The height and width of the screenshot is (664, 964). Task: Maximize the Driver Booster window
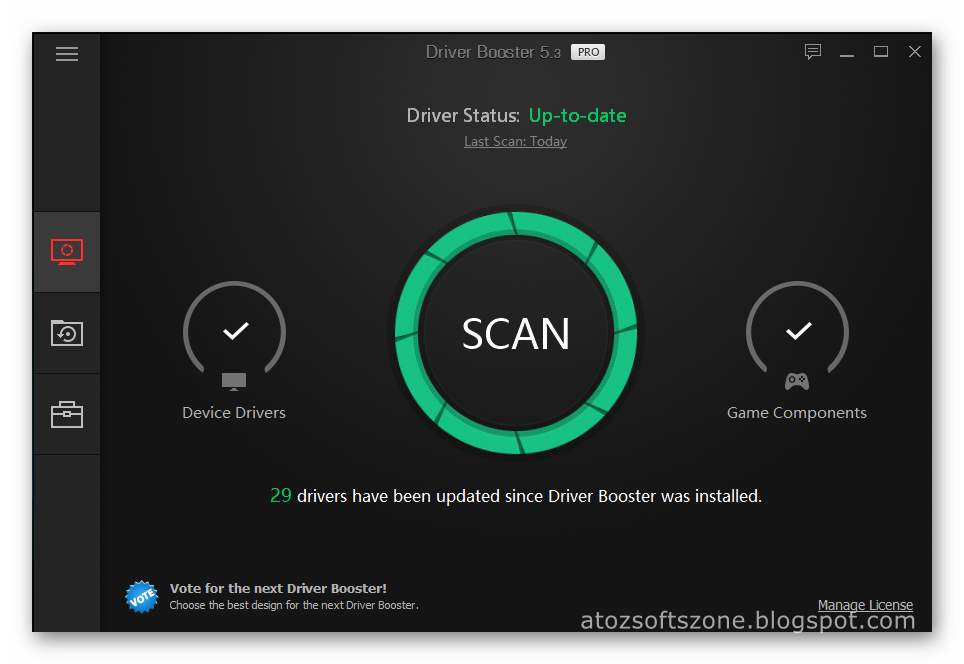click(x=881, y=52)
